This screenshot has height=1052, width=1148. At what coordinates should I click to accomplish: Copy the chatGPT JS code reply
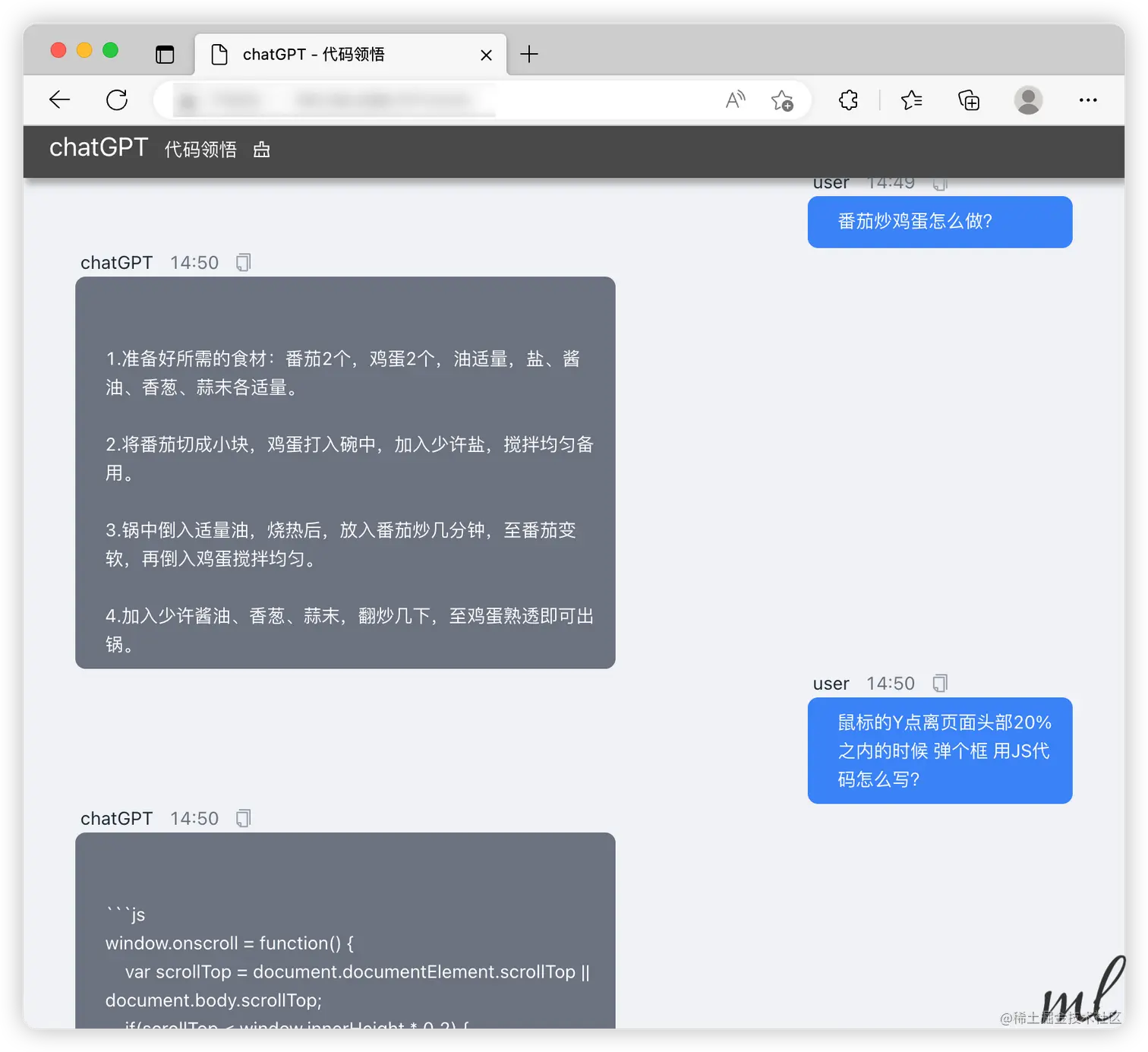(243, 819)
